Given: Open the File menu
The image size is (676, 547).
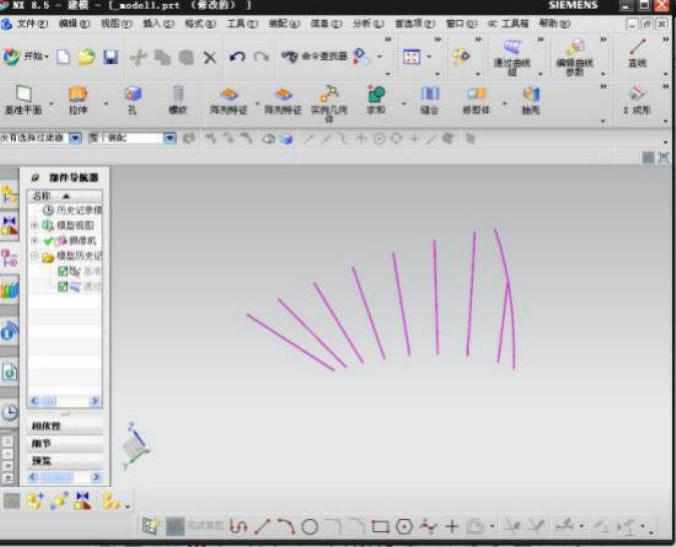Looking at the screenshot, I should (31, 23).
